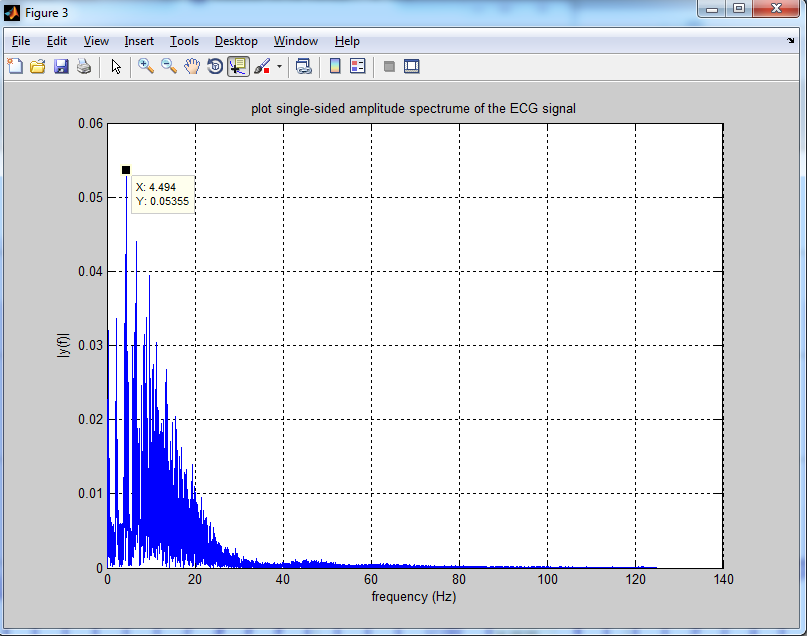Image resolution: width=808 pixels, height=638 pixels.
Task: Open a figure file with Open icon
Action: click(x=38, y=66)
